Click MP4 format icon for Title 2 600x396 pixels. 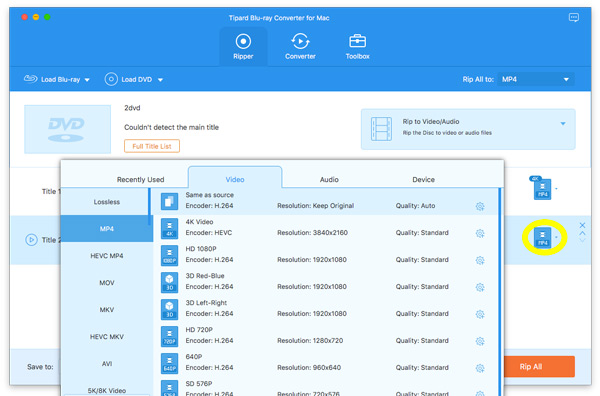[542, 238]
